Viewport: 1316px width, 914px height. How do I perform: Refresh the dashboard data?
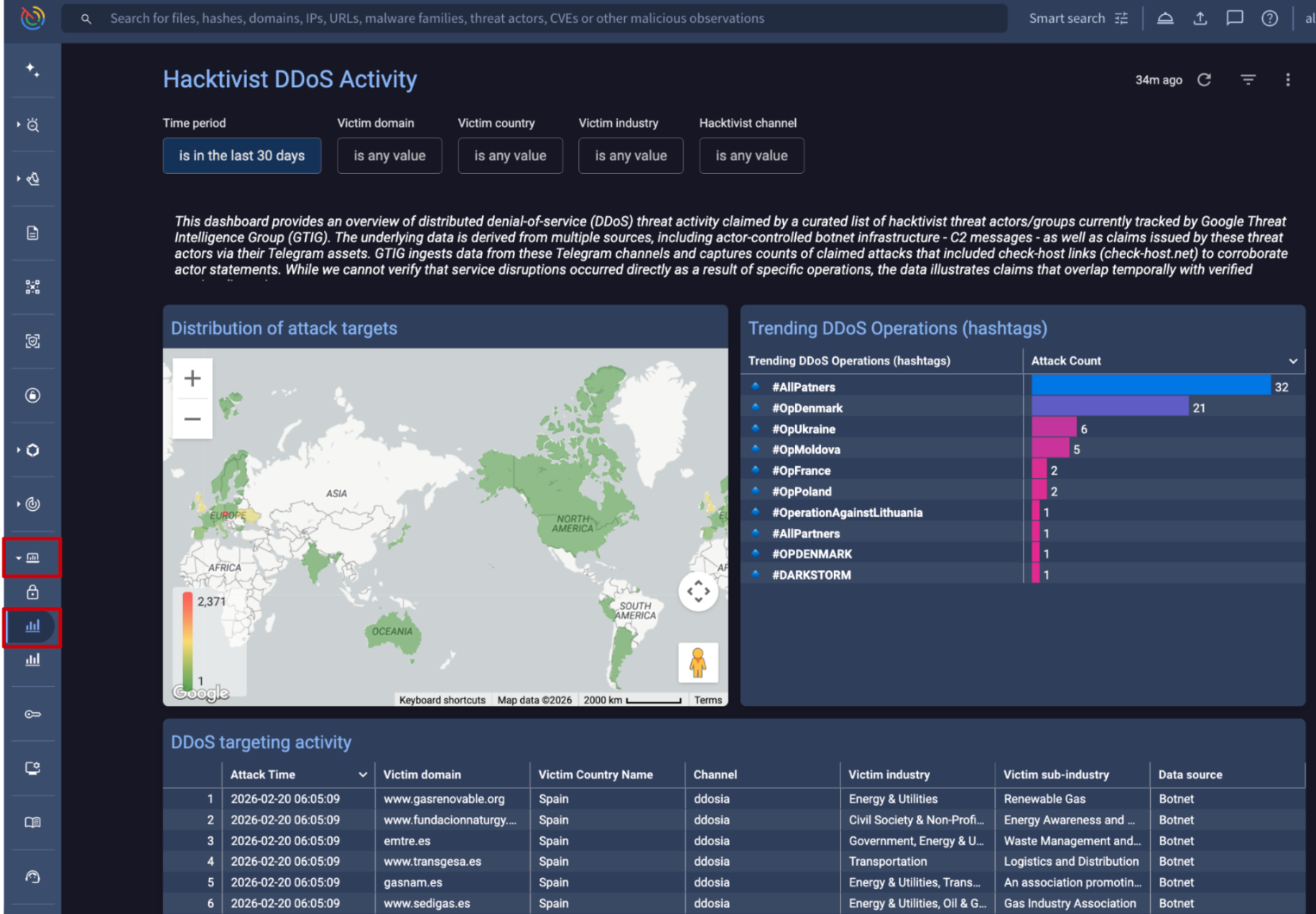point(1205,80)
